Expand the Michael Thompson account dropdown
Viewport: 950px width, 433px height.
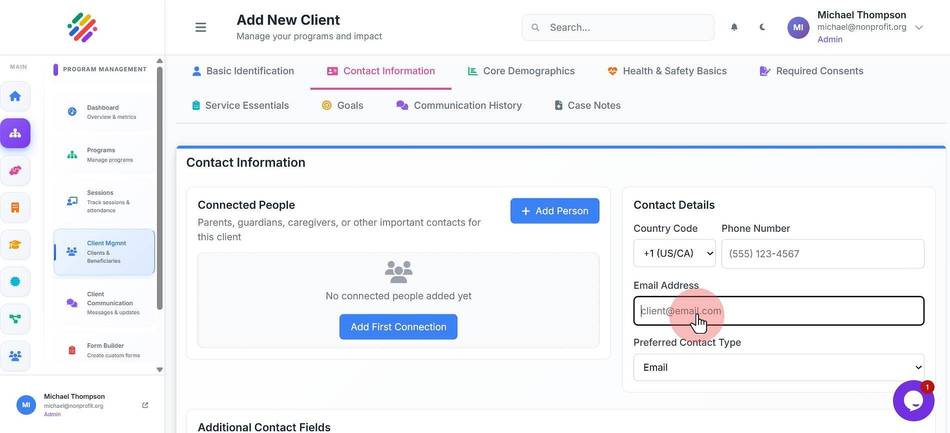pos(918,27)
